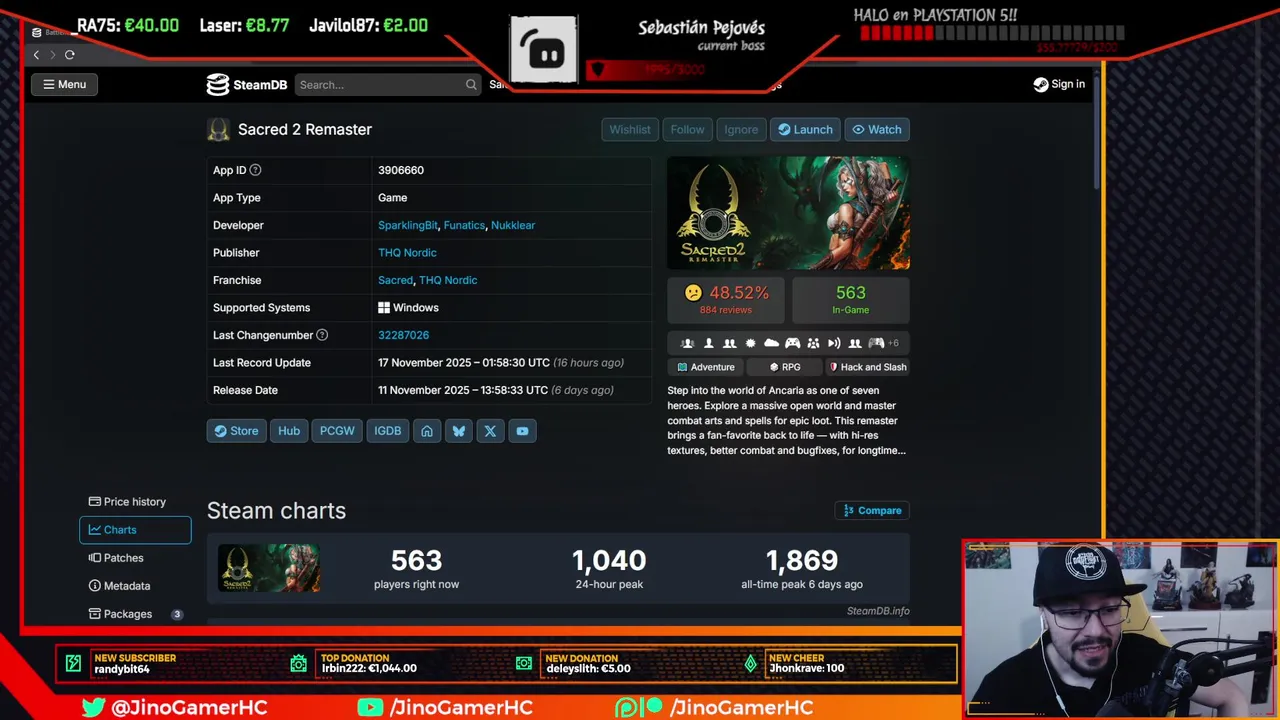Open the X (Twitter) icon
The width and height of the screenshot is (1280, 720).
tap(490, 431)
